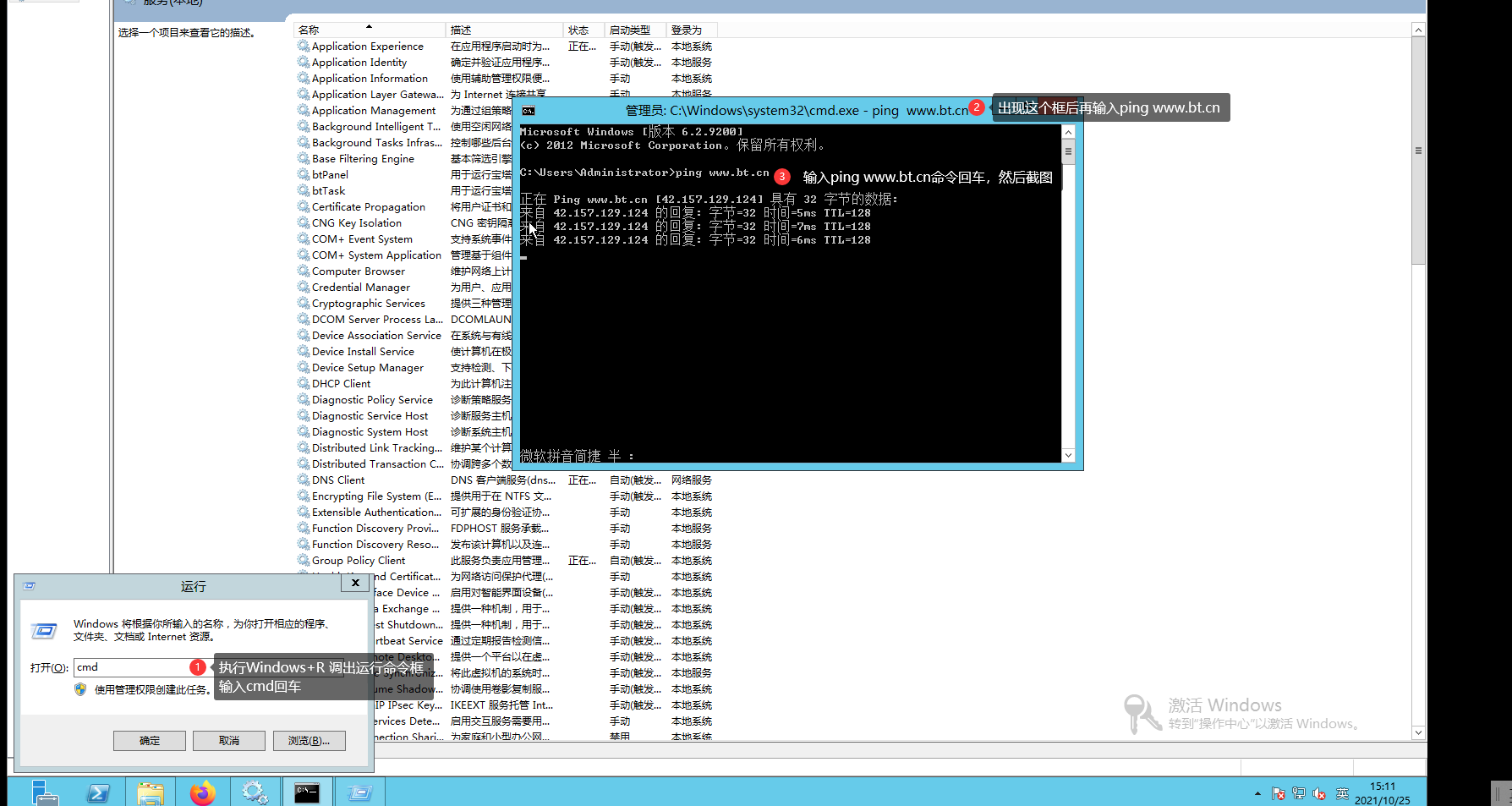Open the clock showing 15:11
This screenshot has width=1512, height=806.
point(1383,793)
